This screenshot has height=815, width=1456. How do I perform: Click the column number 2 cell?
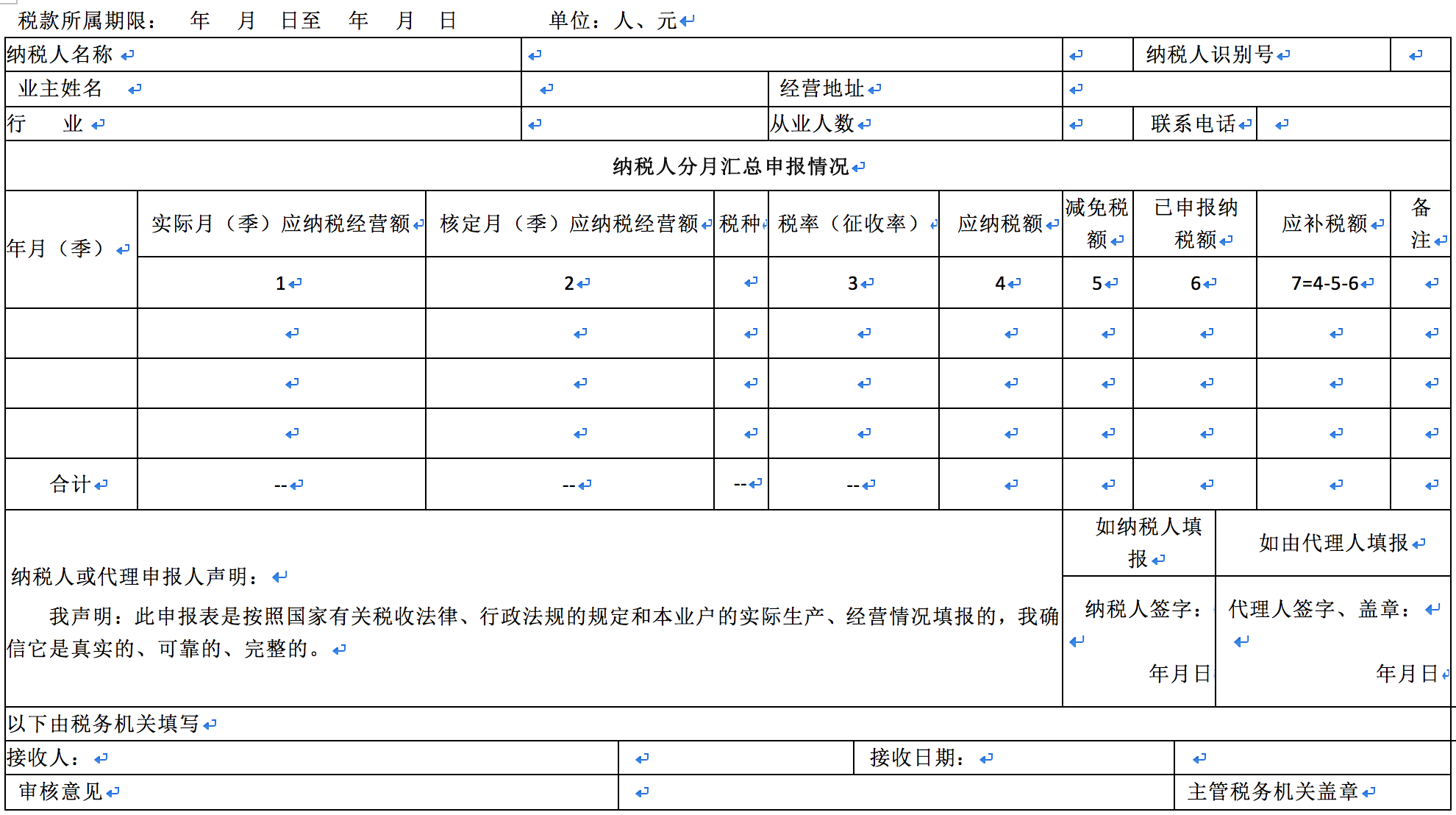pos(570,283)
